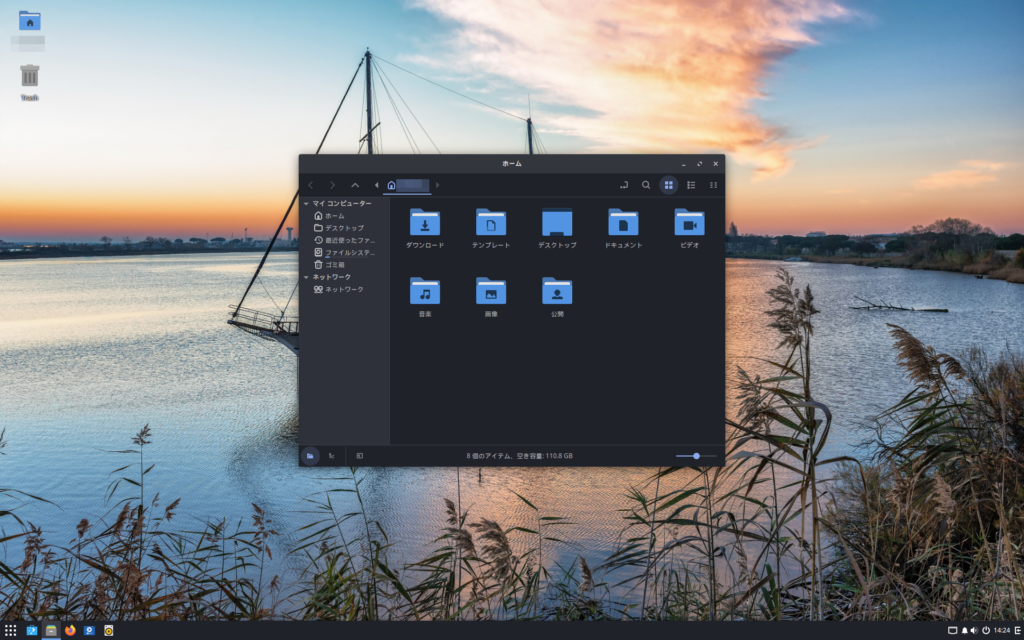The height and width of the screenshot is (640, 1024).
Task: Hide the sidebar using status bar button
Action: tap(359, 456)
